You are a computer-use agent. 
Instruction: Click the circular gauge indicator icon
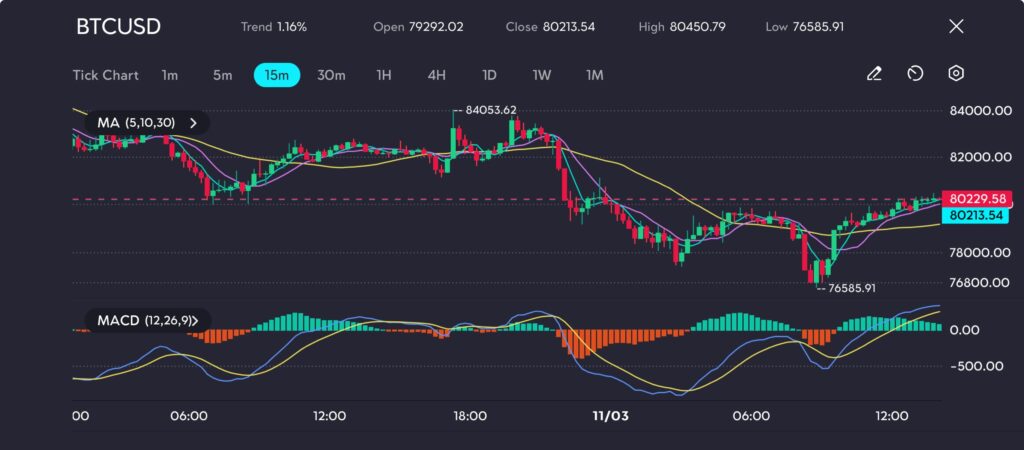[x=915, y=74]
